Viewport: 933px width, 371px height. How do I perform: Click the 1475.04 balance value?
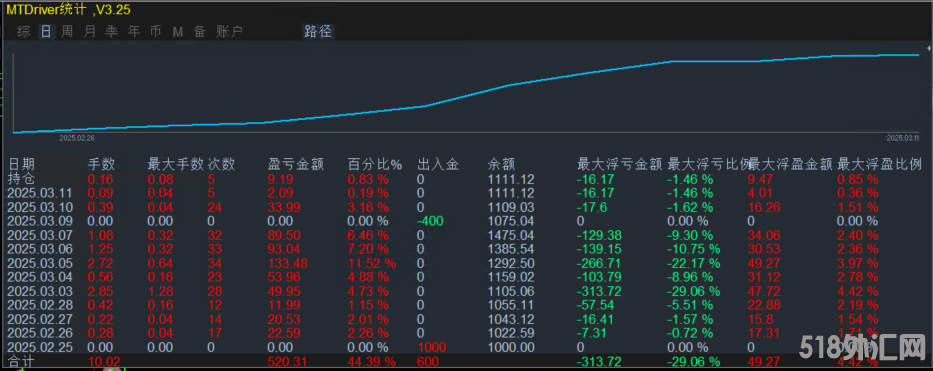tap(511, 235)
